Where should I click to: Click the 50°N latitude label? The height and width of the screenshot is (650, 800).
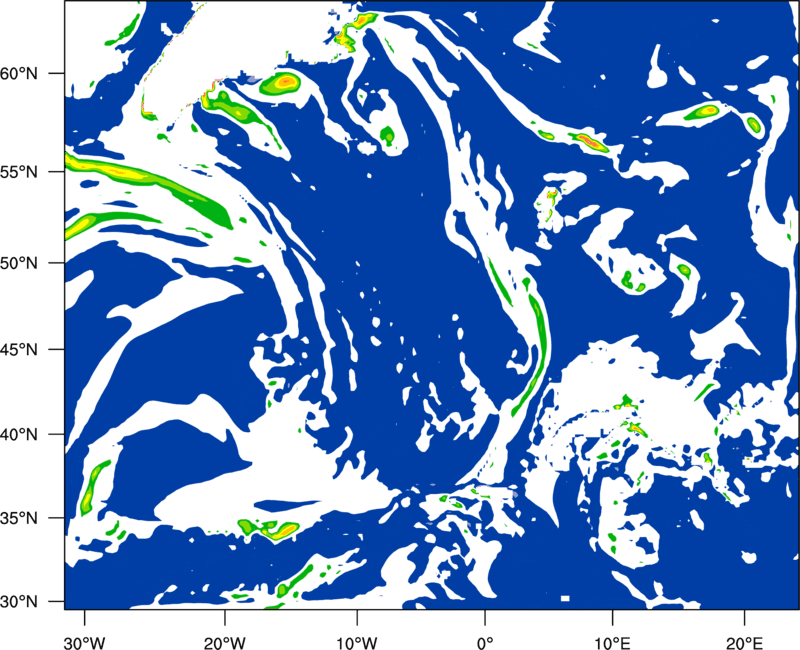(19, 263)
